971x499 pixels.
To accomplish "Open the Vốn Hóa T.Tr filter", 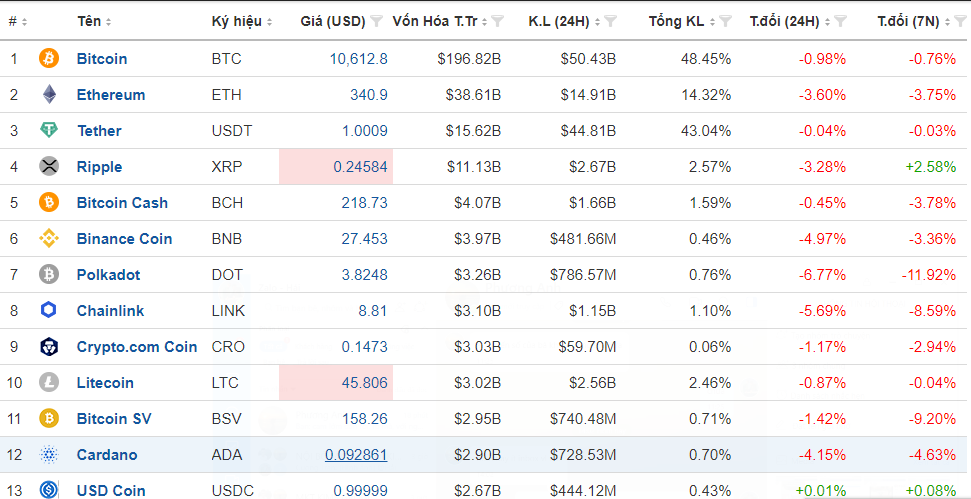I will coord(497,21).
